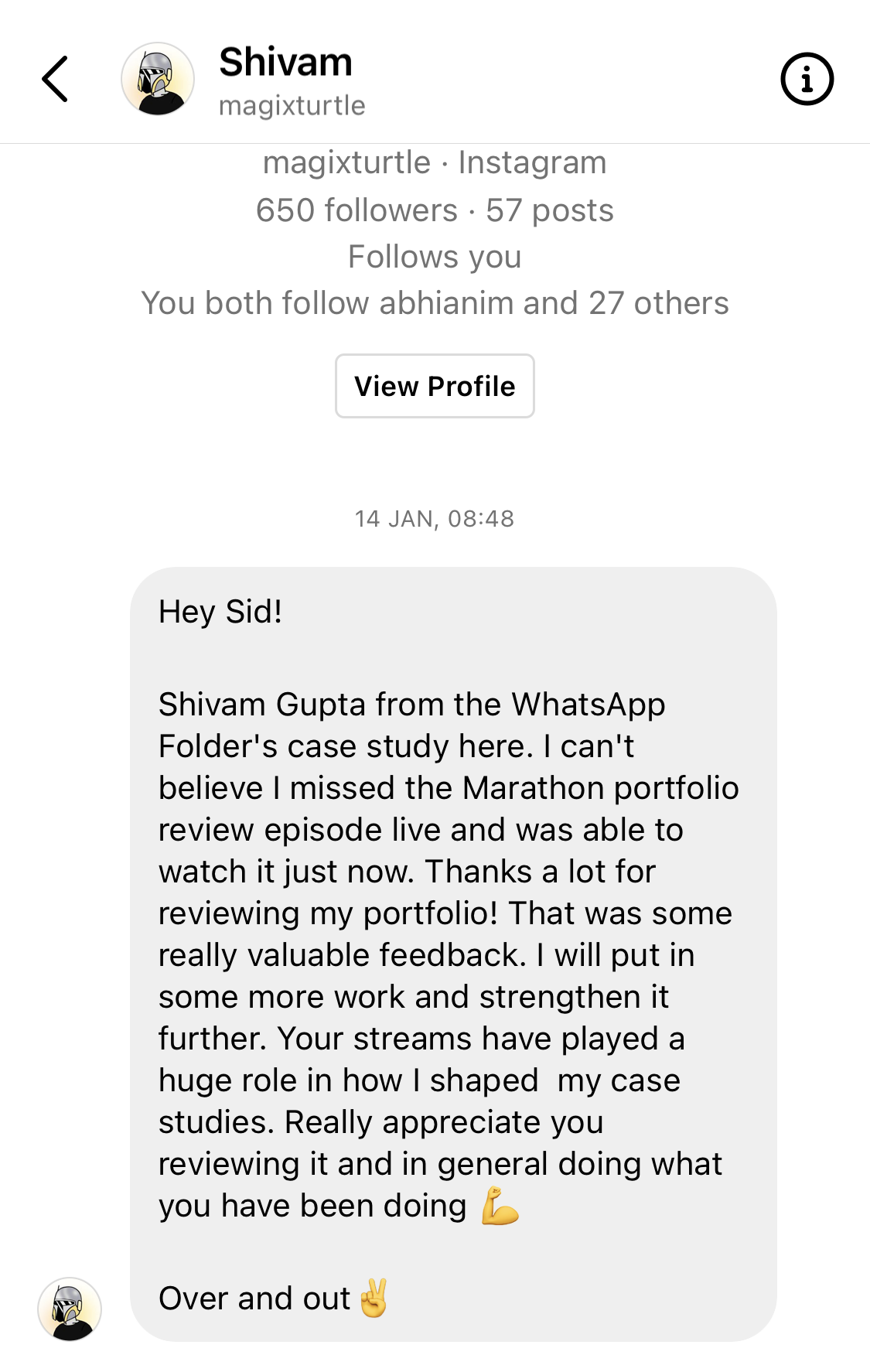Tap the "Over and out" closing line
This screenshot has height=1372, width=870.
coord(254,1299)
